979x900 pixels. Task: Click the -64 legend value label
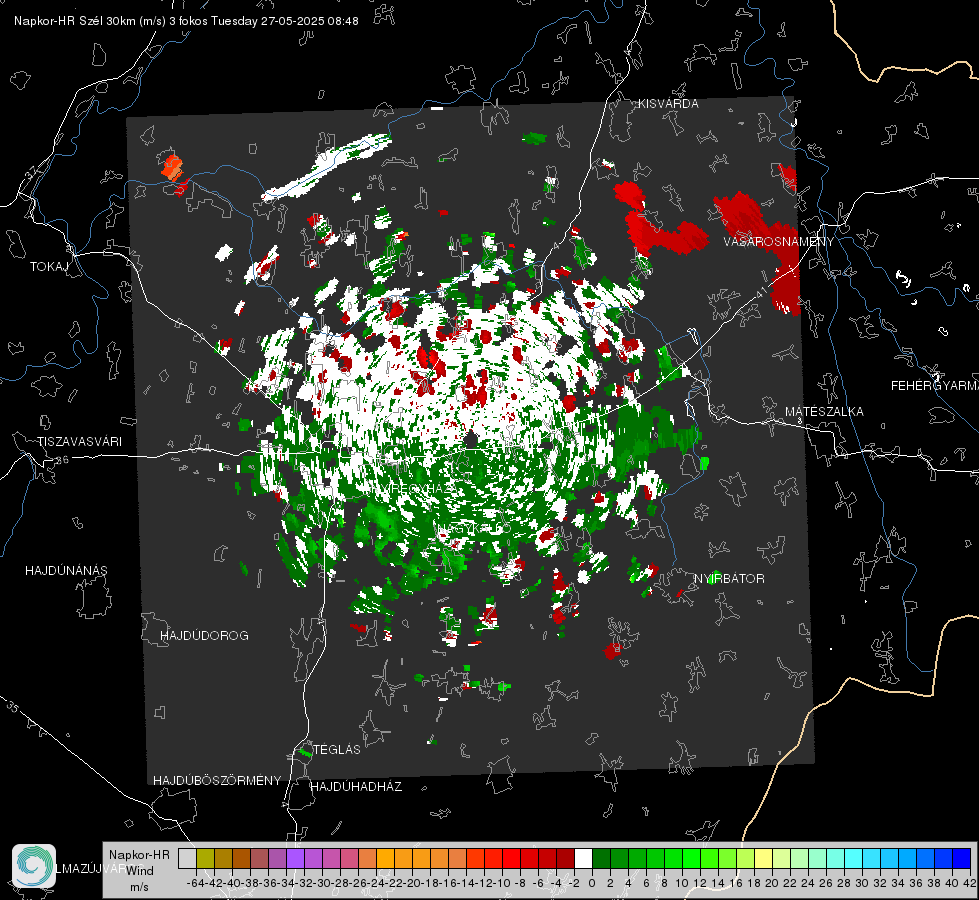click(x=195, y=883)
